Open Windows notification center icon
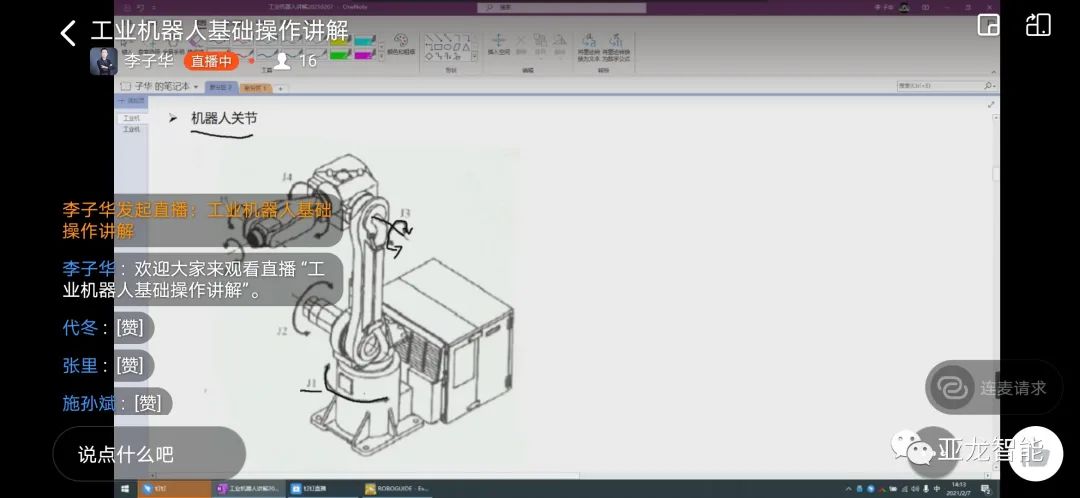 [x=986, y=489]
